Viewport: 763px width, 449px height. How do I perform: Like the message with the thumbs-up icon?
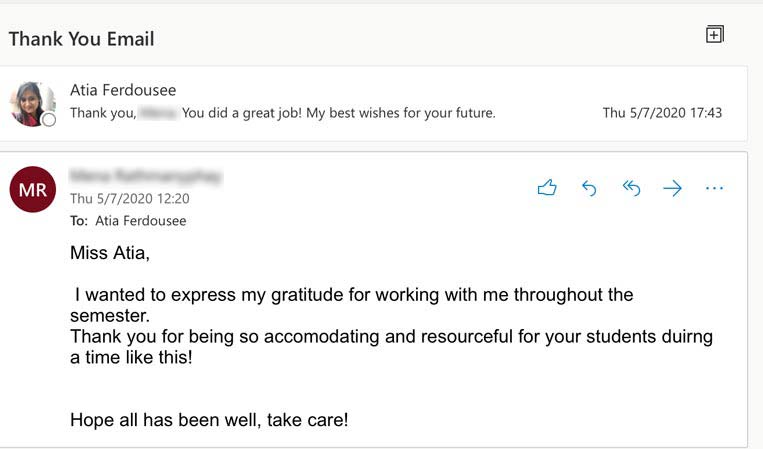[x=546, y=188]
